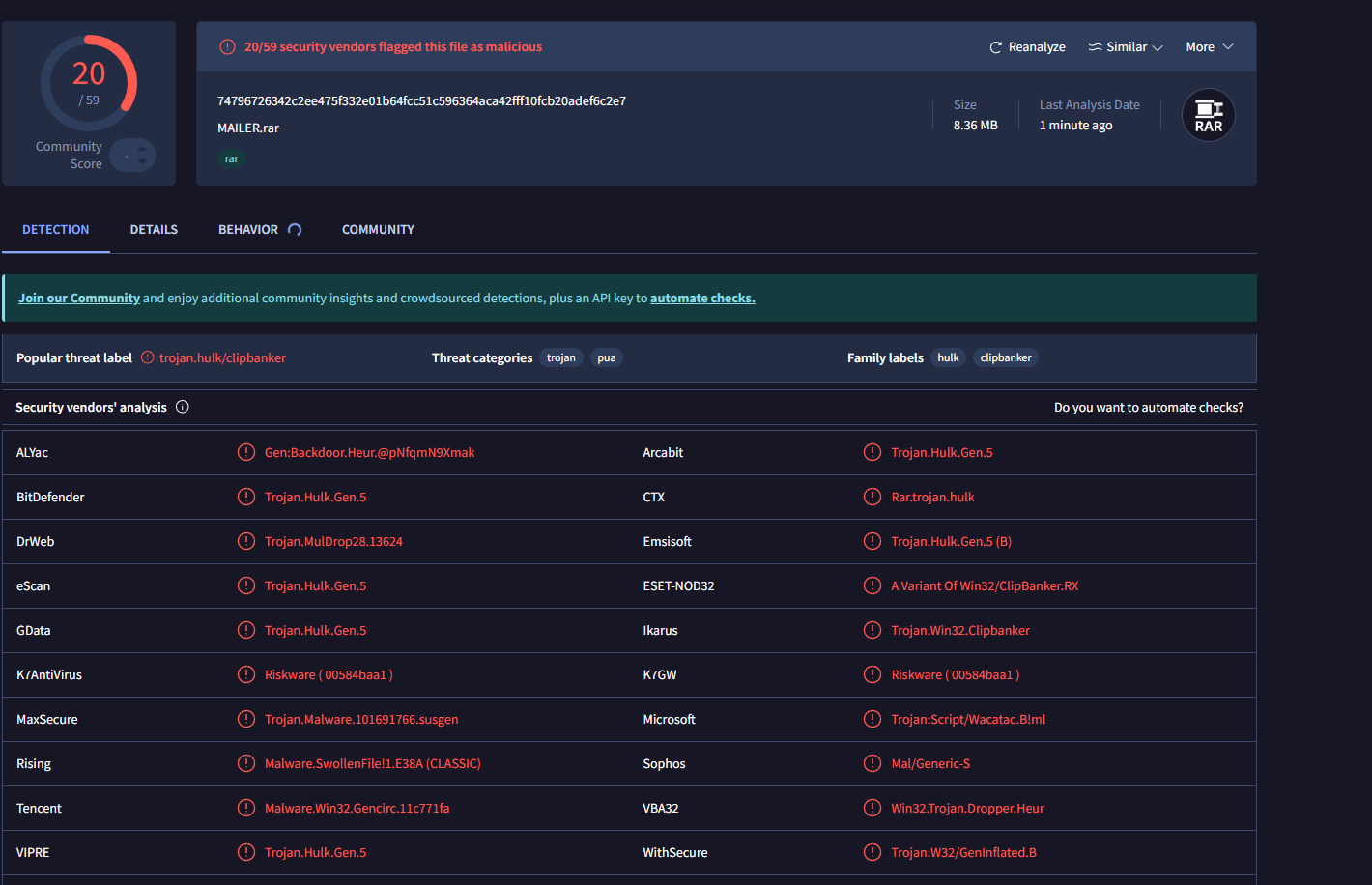
Task: Downvote the file with the Community Score down arrow
Action: pyautogui.click(x=142, y=161)
